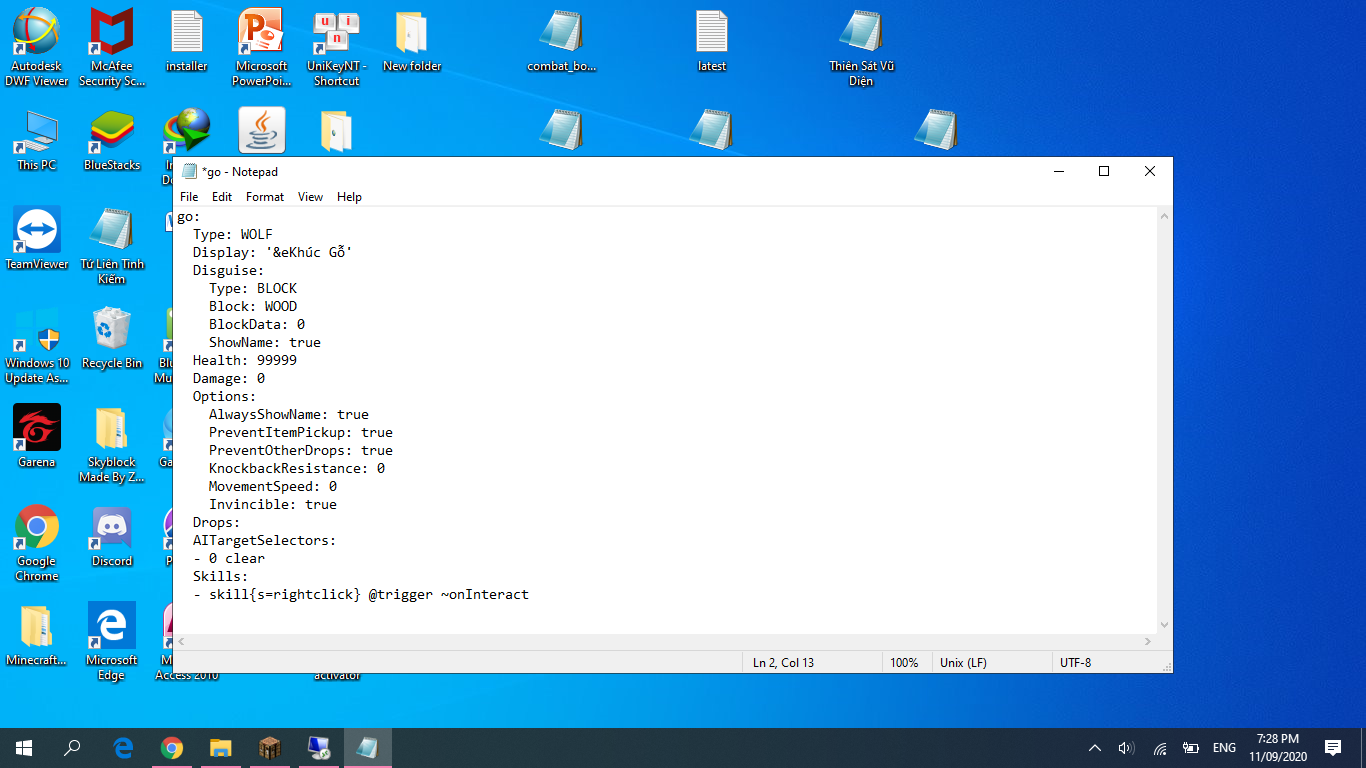Click the volume speaker tray icon
The height and width of the screenshot is (768, 1366).
[x=1127, y=748]
